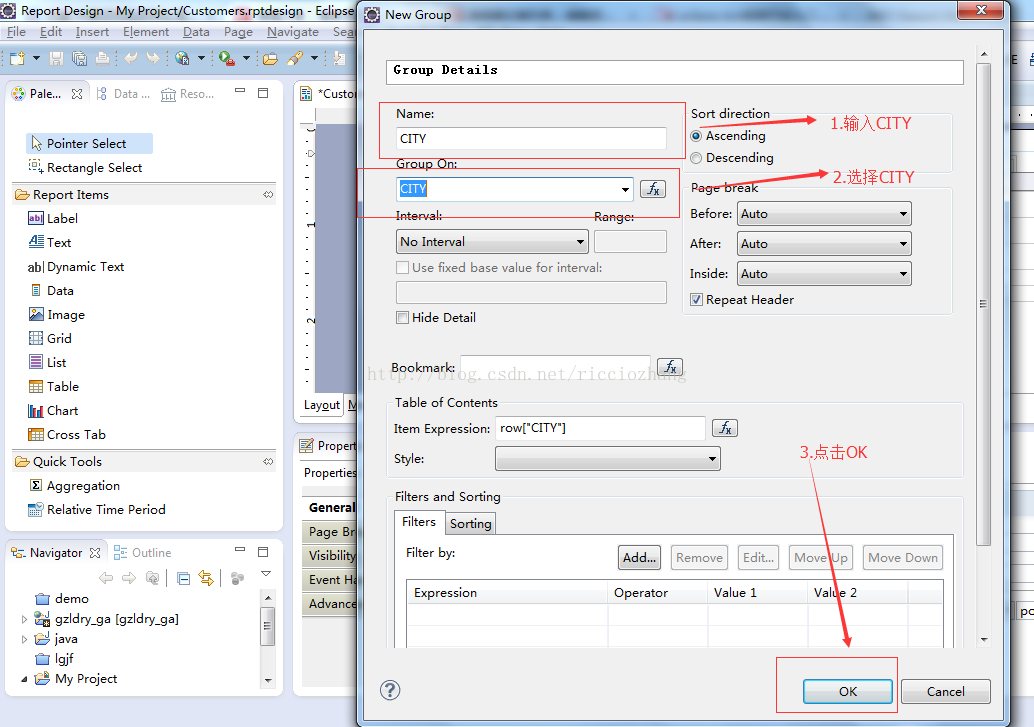The width and height of the screenshot is (1034, 727).
Task: Switch to the Sorting tab
Action: point(471,524)
